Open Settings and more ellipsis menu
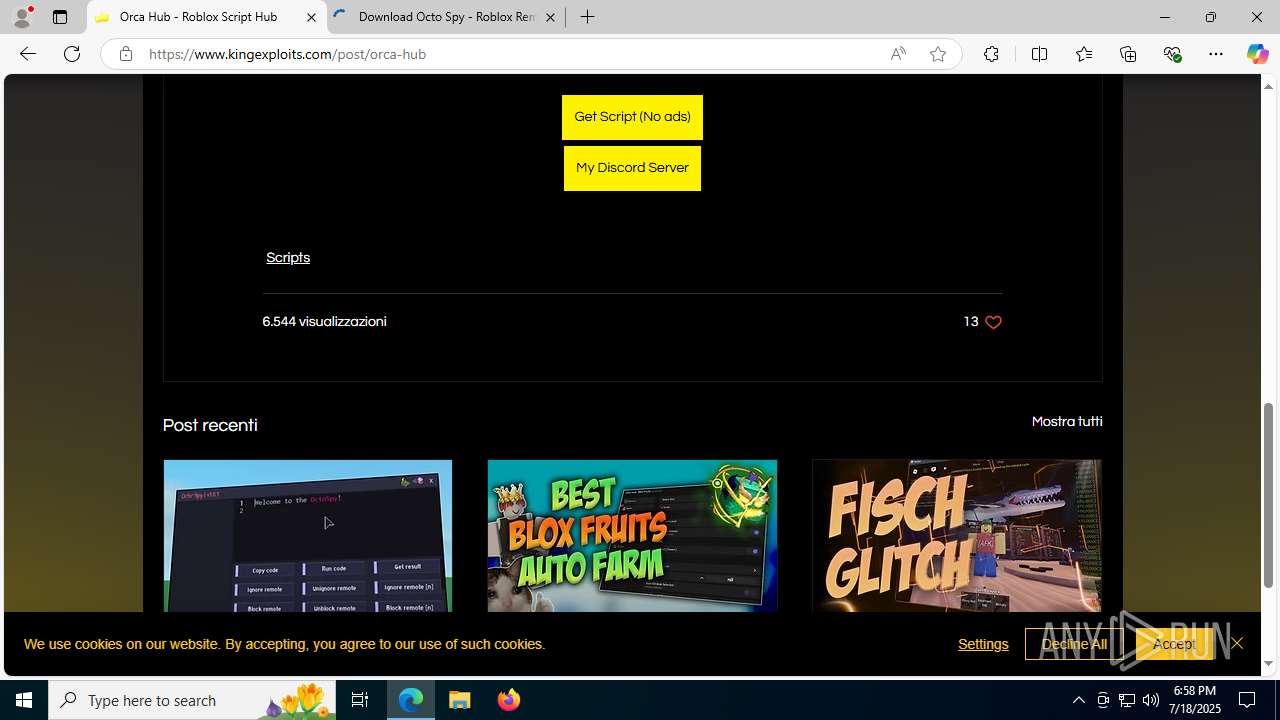 pyautogui.click(x=1216, y=54)
